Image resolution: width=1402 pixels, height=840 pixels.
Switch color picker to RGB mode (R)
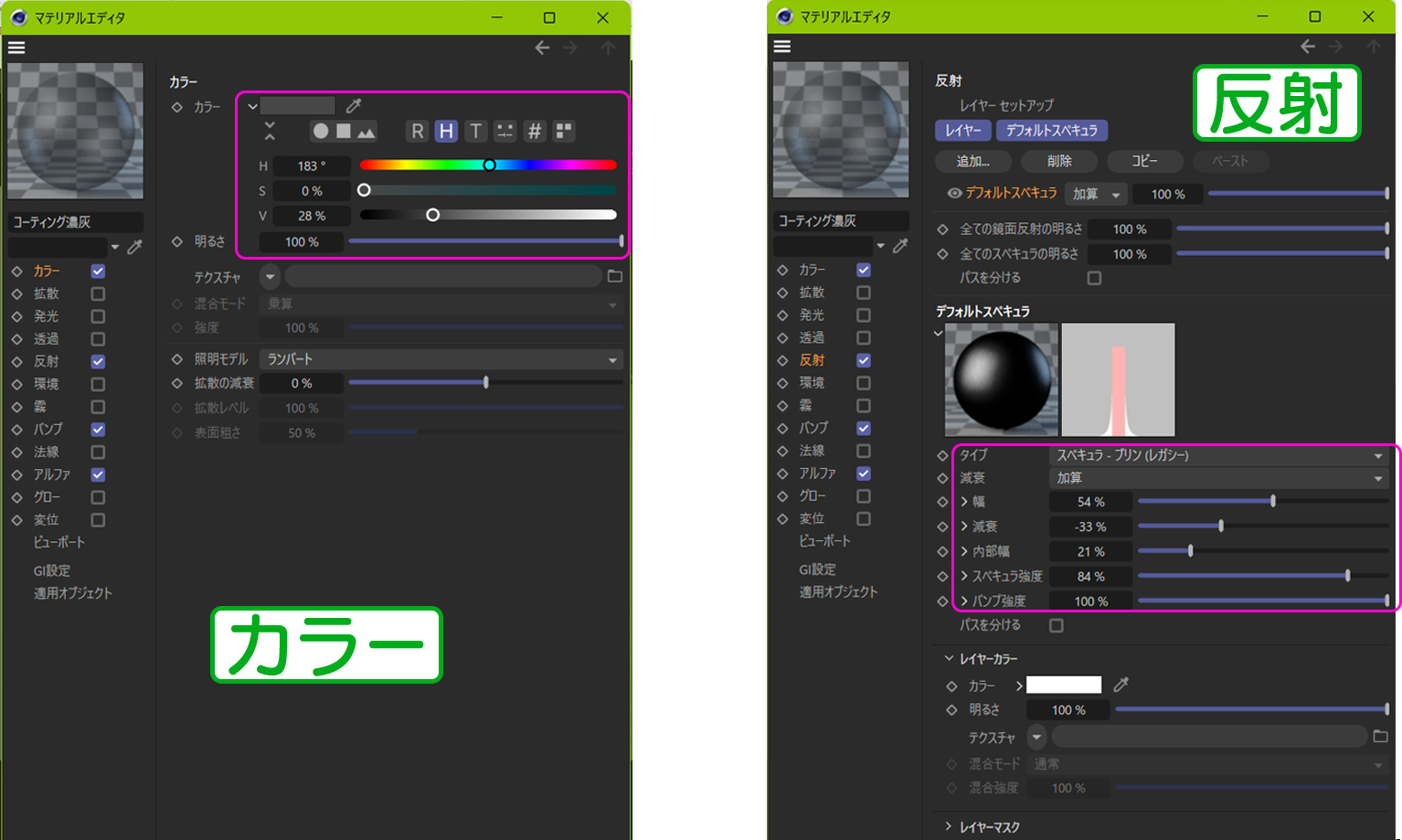point(417,132)
